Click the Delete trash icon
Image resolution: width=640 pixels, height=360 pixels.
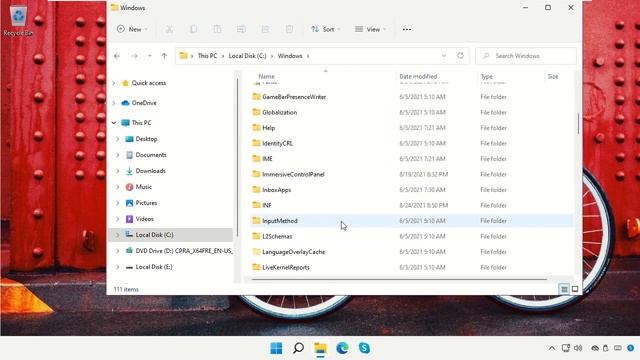[x=289, y=29]
